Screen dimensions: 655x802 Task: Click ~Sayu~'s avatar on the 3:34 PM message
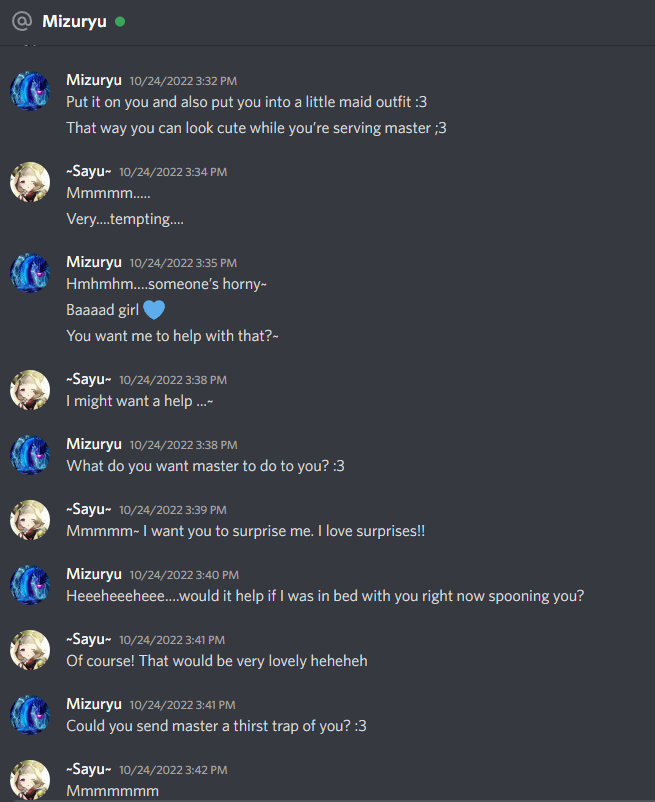coord(30,182)
